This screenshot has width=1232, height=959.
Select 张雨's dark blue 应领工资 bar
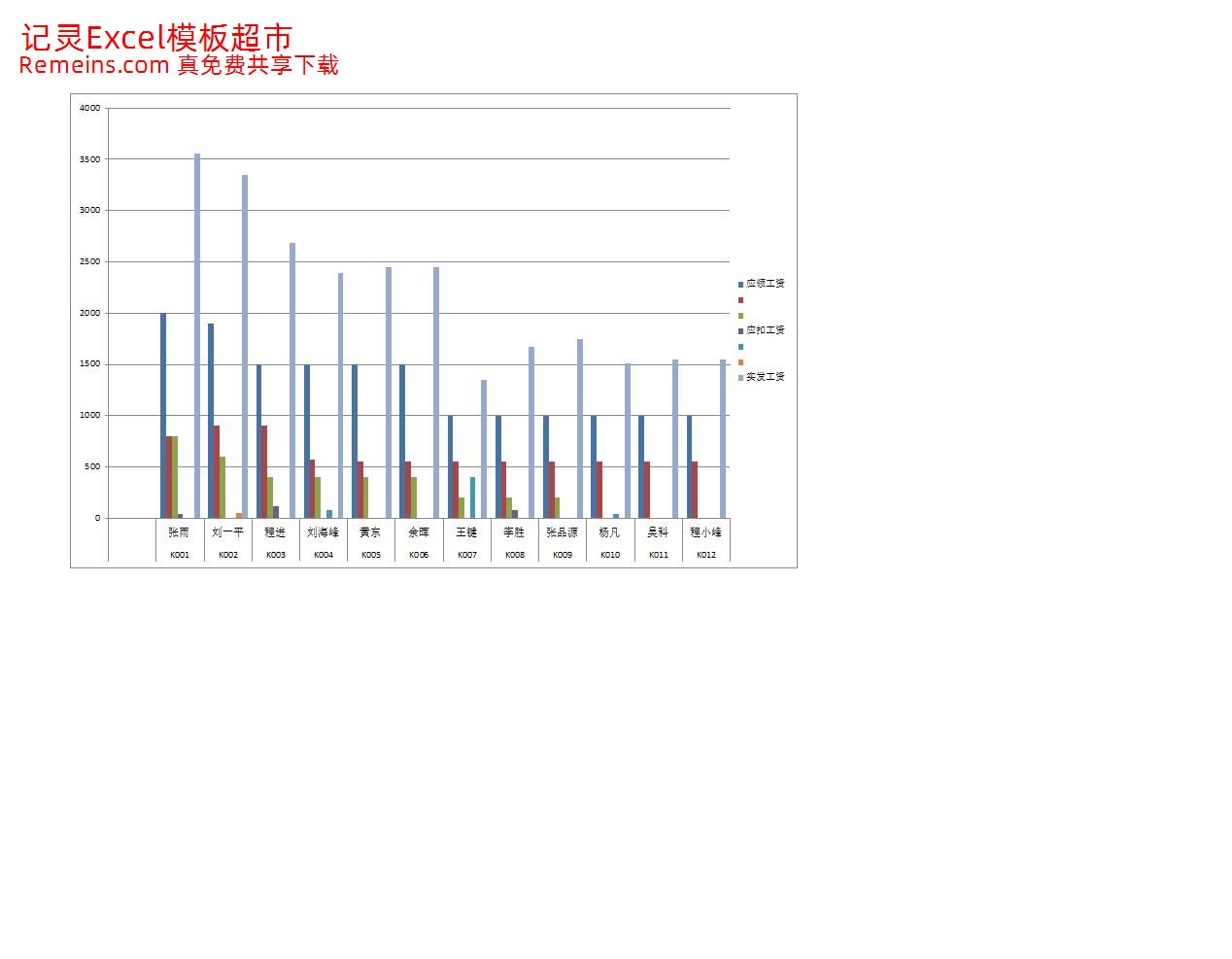pyautogui.click(x=163, y=416)
